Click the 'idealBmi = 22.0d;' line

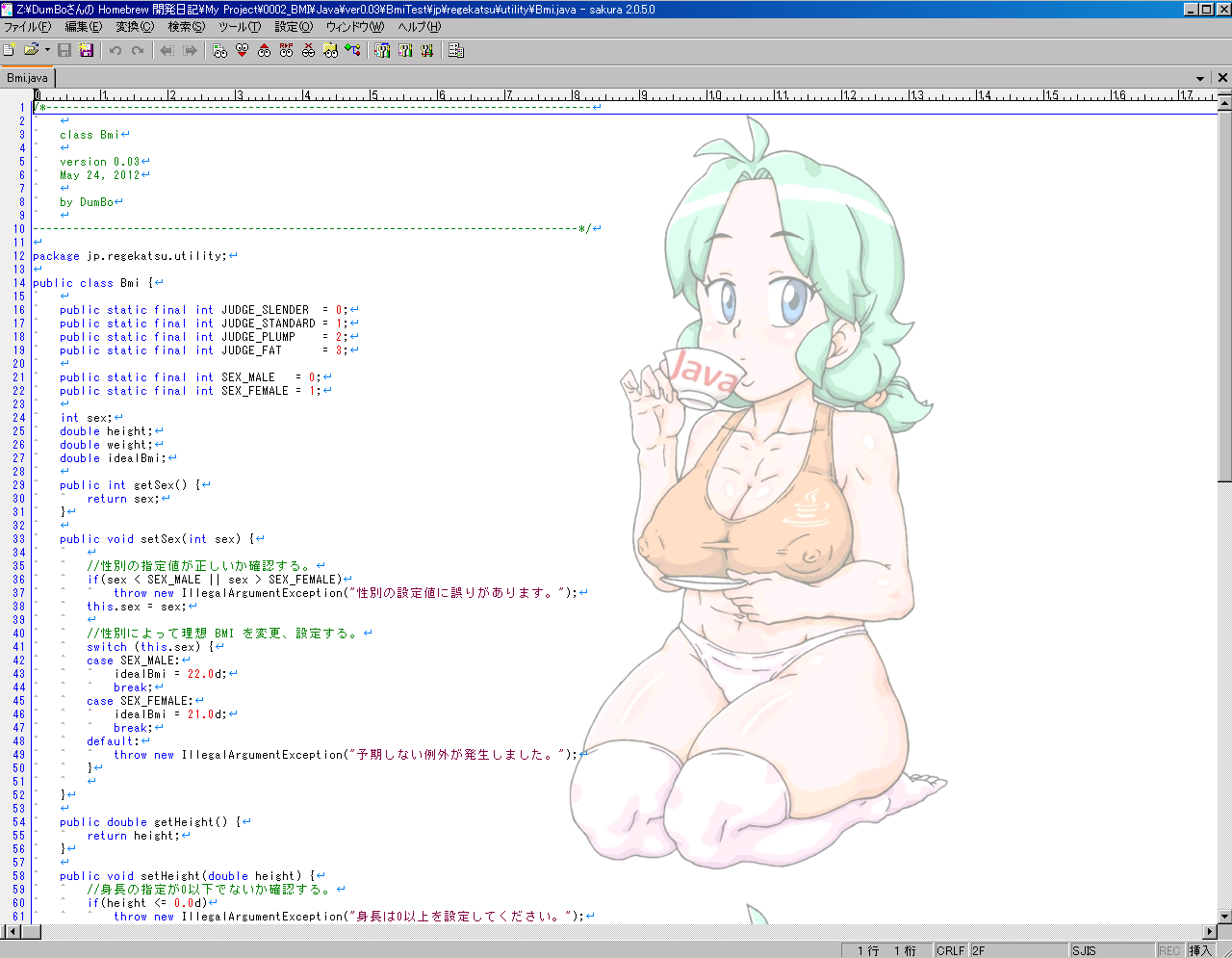(171, 674)
